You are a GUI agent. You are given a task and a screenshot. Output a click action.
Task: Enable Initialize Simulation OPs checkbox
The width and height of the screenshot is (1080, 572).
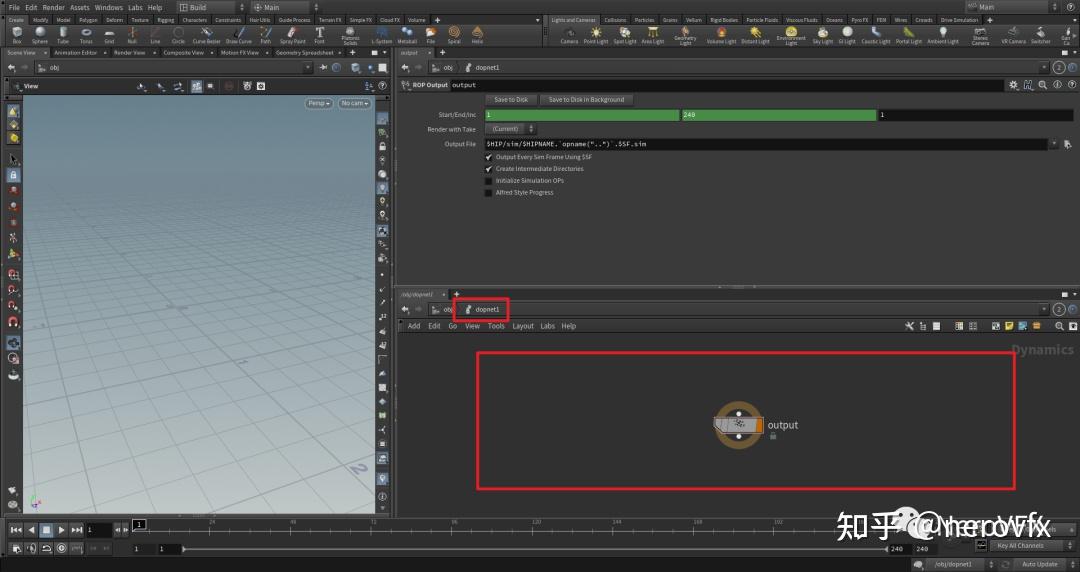[489, 181]
